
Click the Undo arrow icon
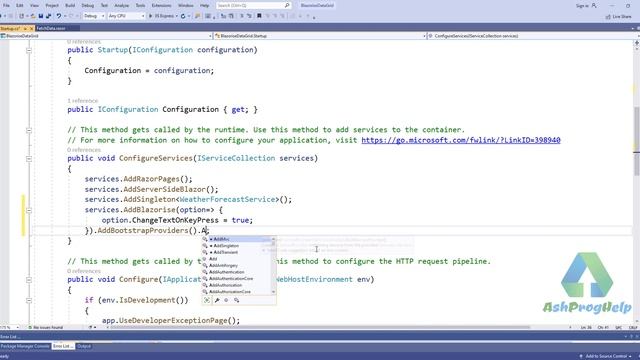[59, 16]
